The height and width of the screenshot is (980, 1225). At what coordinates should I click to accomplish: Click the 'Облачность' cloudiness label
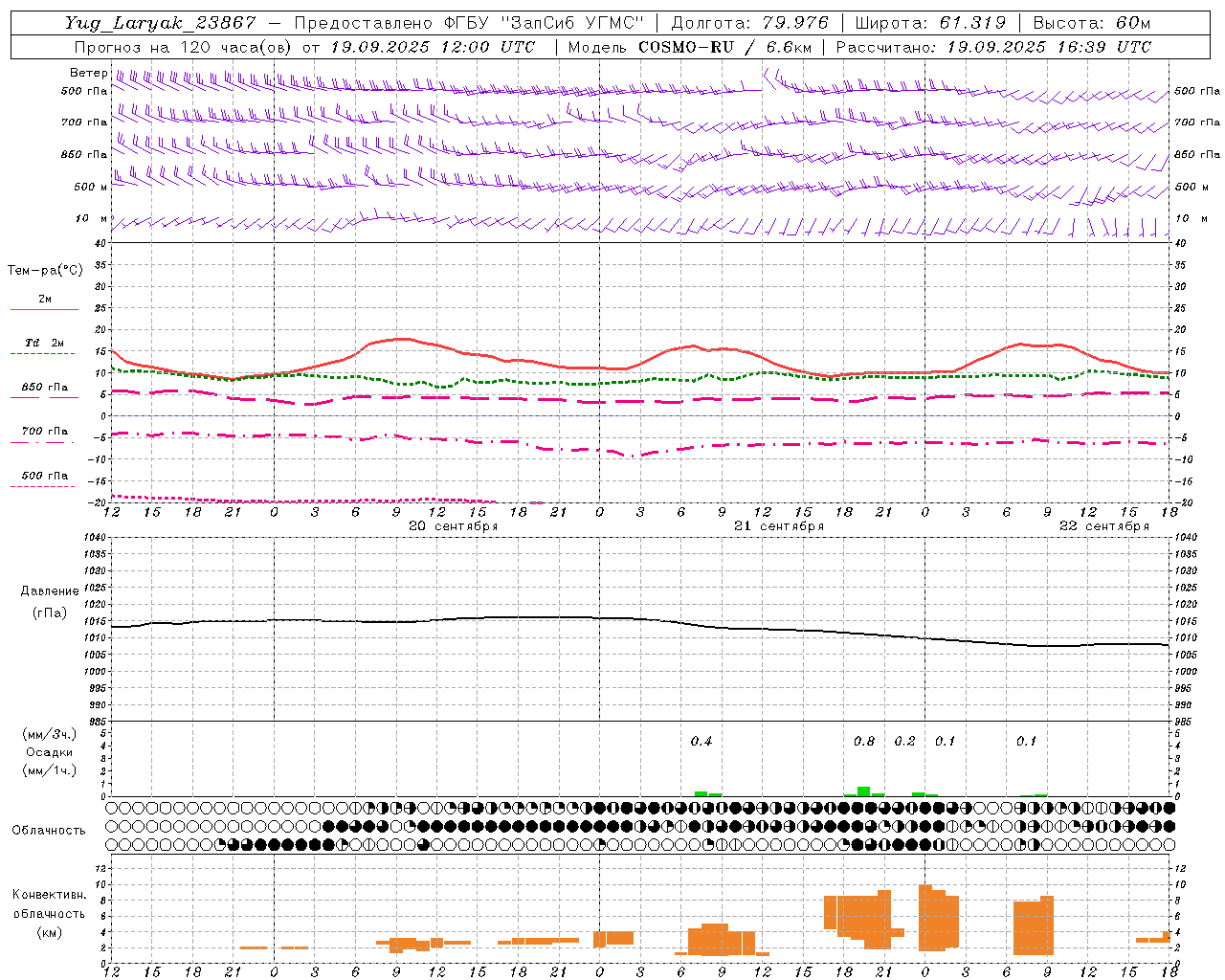coord(48,830)
